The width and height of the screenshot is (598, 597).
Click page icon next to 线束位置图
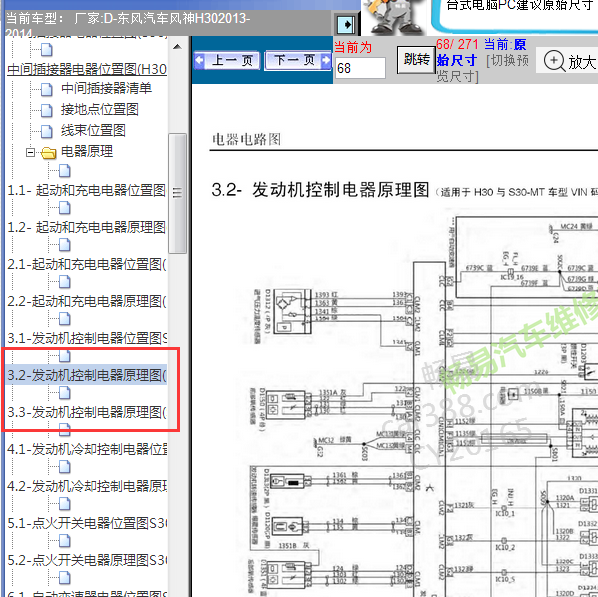click(47, 132)
